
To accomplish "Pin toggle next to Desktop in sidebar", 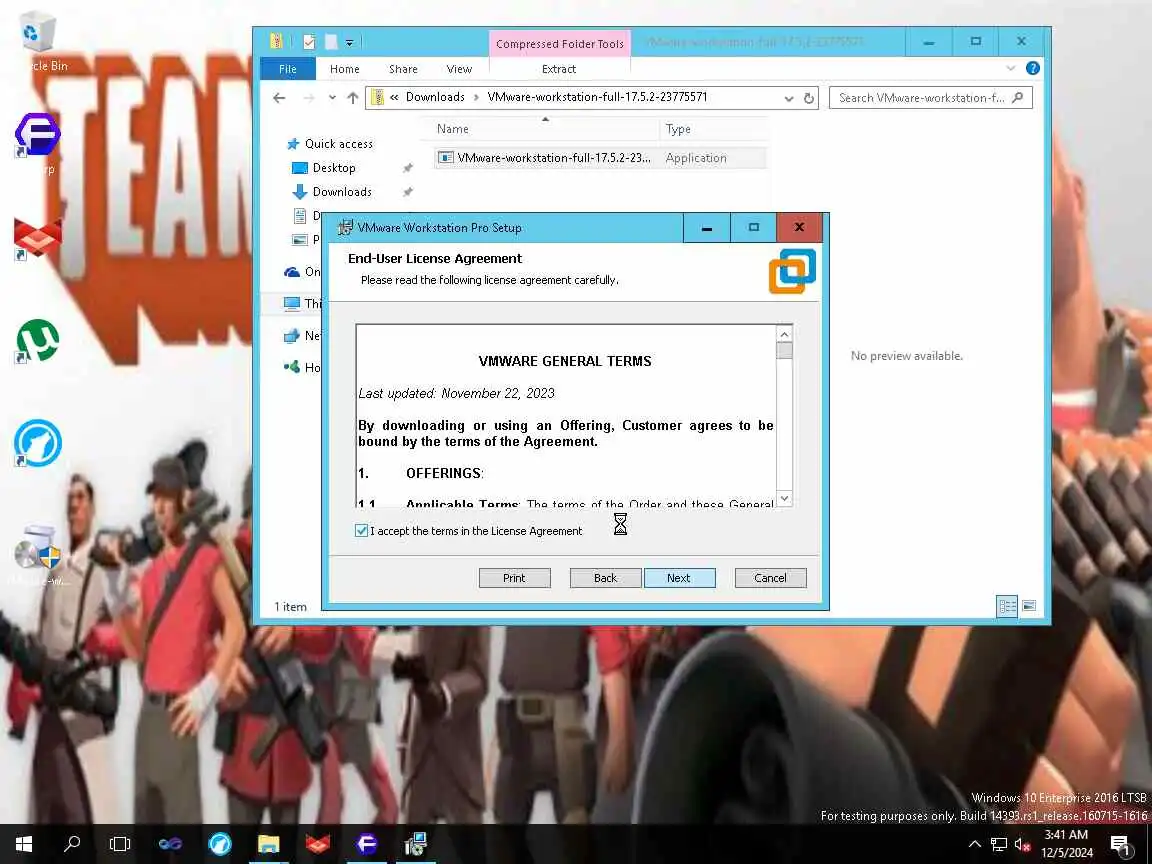I will [407, 168].
